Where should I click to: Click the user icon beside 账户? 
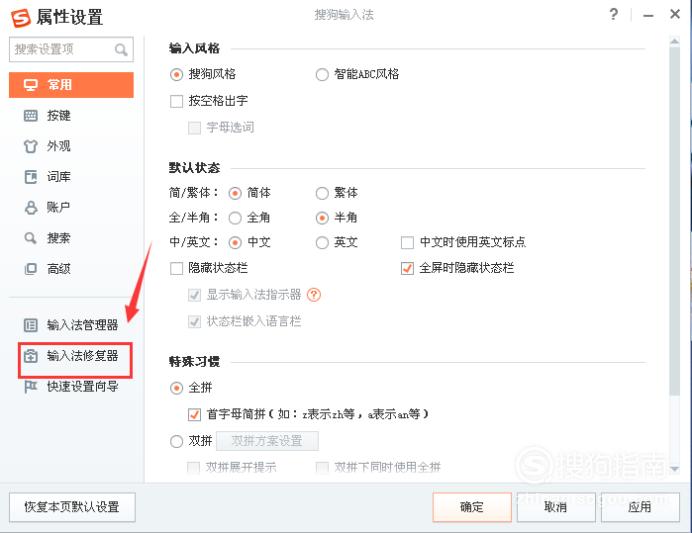coord(30,207)
